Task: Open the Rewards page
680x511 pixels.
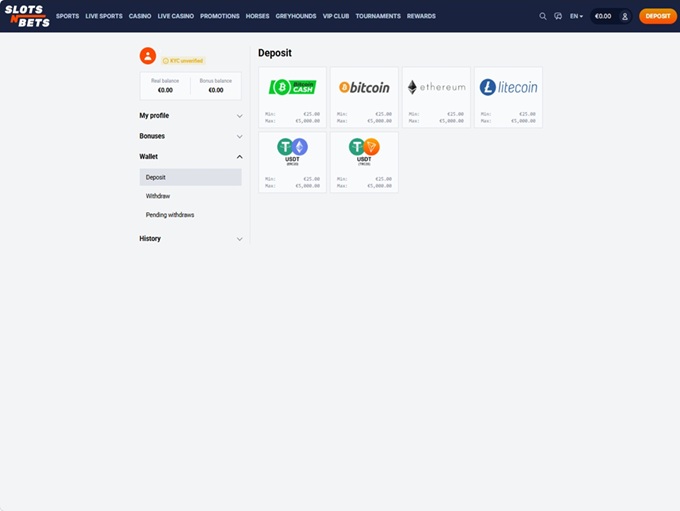Action: point(421,16)
